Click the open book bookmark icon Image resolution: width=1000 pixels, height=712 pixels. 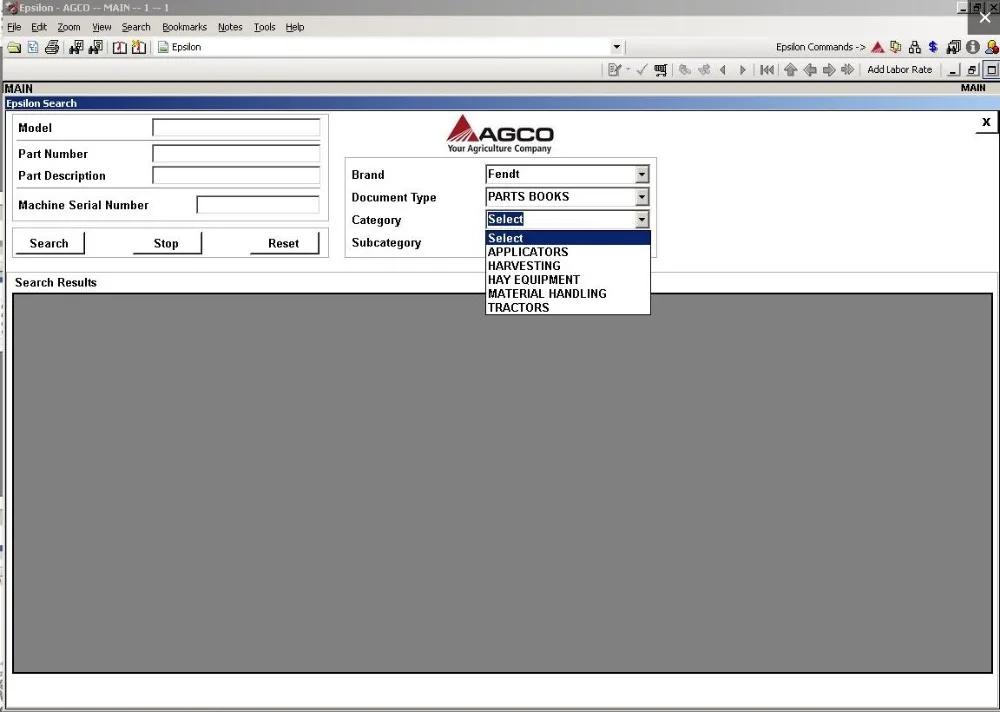pyautogui.click(x=119, y=47)
